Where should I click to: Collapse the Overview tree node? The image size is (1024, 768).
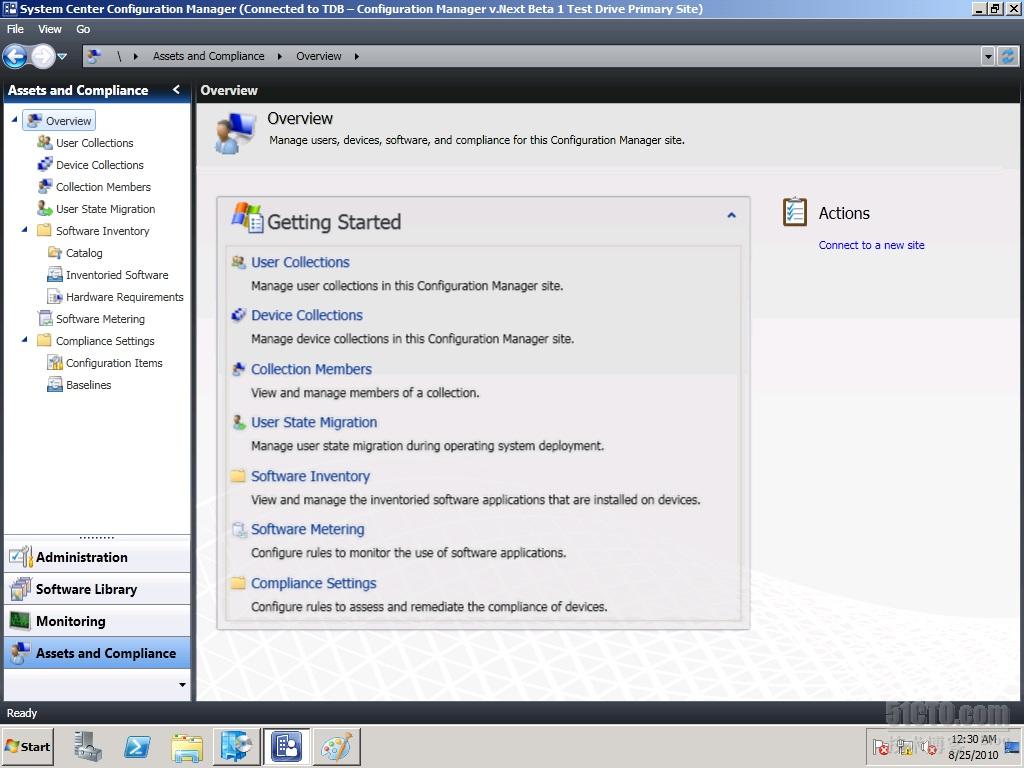(14, 120)
